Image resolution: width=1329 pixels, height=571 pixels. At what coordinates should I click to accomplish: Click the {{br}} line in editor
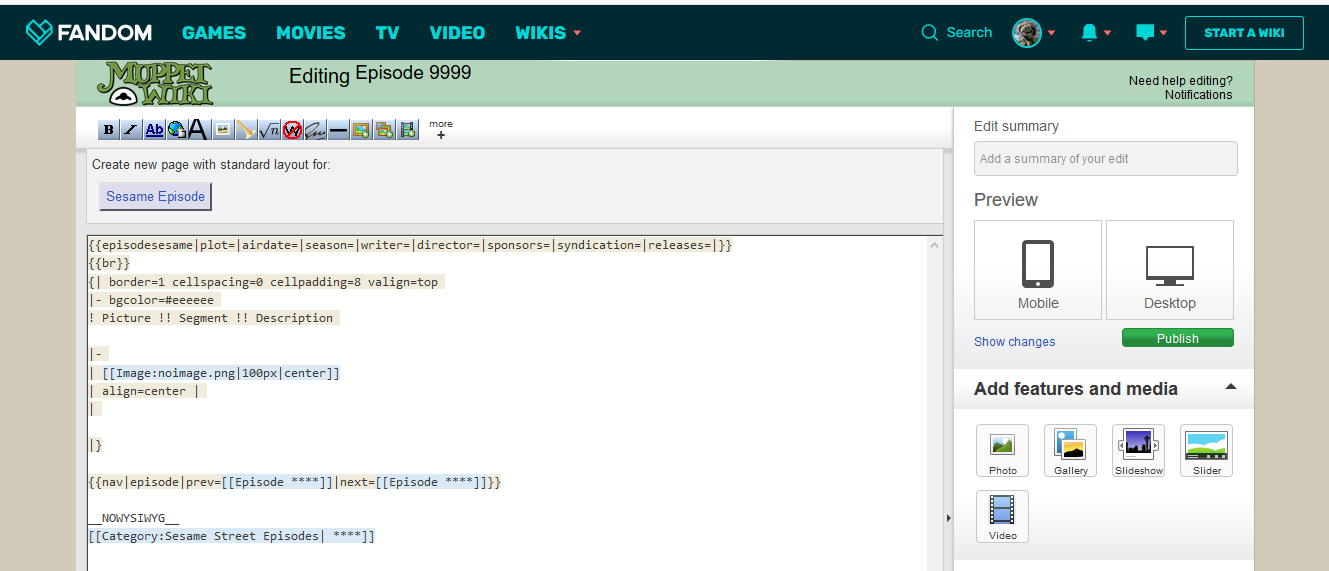pyautogui.click(x=109, y=263)
